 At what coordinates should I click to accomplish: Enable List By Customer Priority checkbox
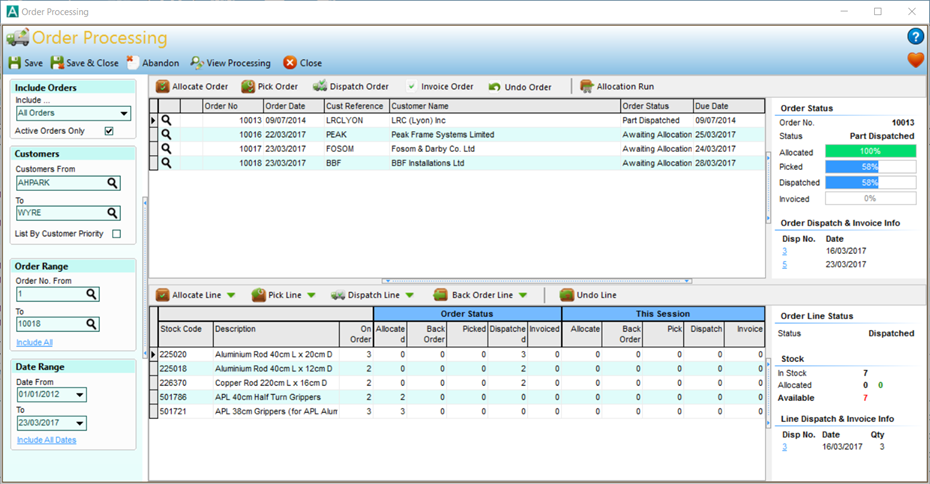[x=116, y=234]
